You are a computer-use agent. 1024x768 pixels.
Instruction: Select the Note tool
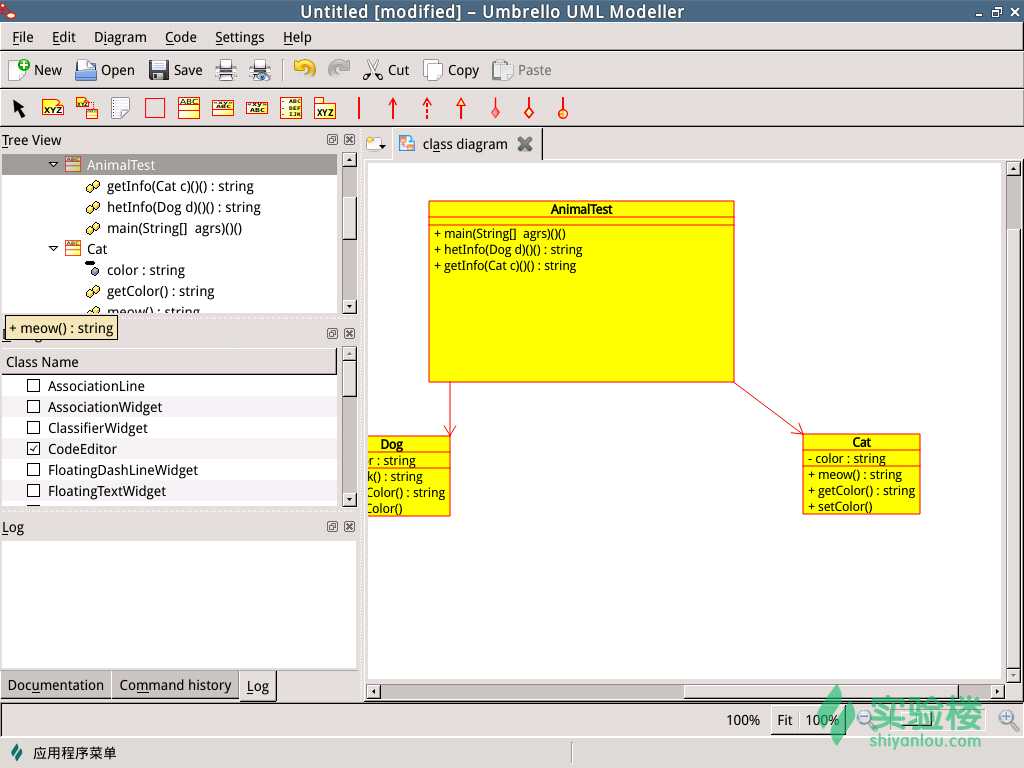pos(121,108)
